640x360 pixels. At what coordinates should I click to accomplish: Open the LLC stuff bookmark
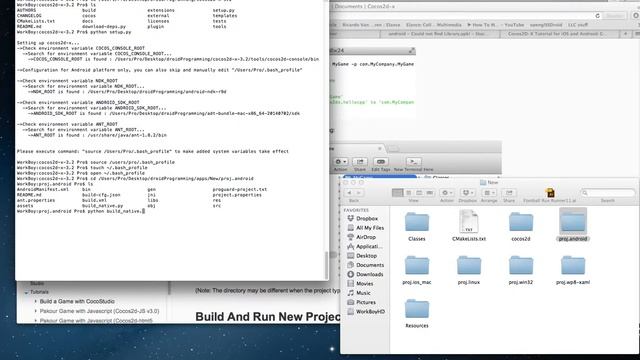[x=578, y=25]
